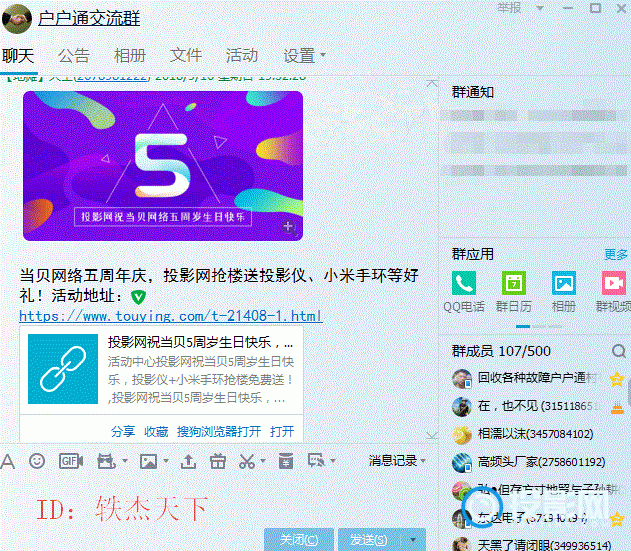The image size is (631, 551).
Task: Click the 户户通交流群 group name title
Action: tap(89, 19)
